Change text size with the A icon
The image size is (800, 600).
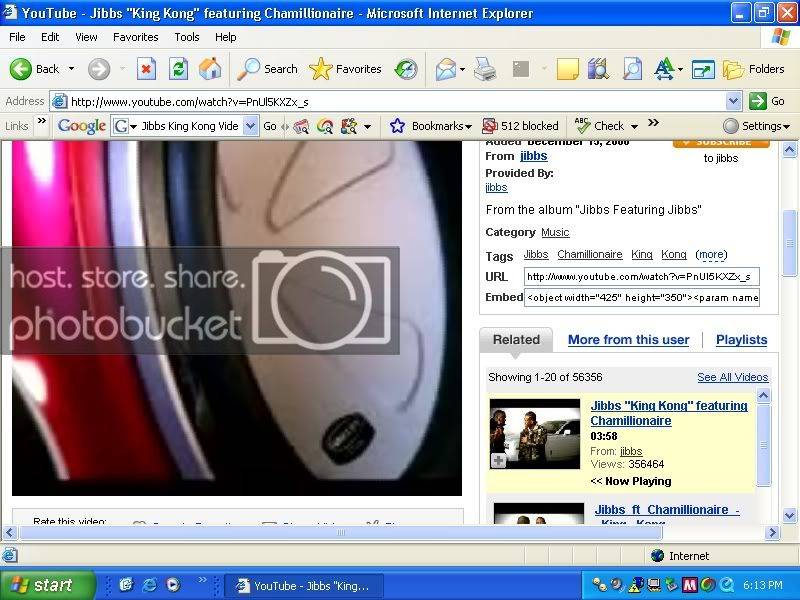[664, 69]
